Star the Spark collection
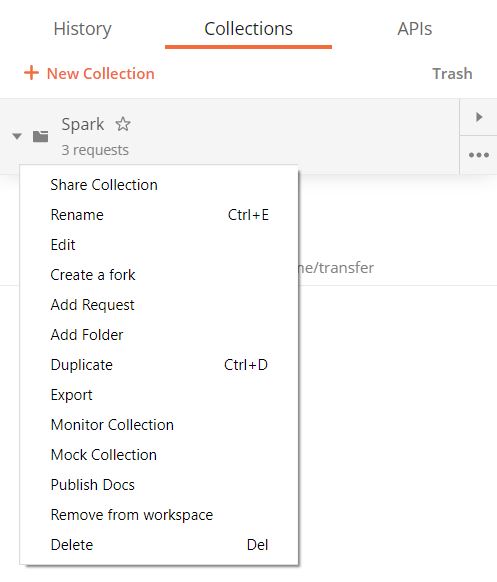The image size is (497, 582). click(122, 124)
